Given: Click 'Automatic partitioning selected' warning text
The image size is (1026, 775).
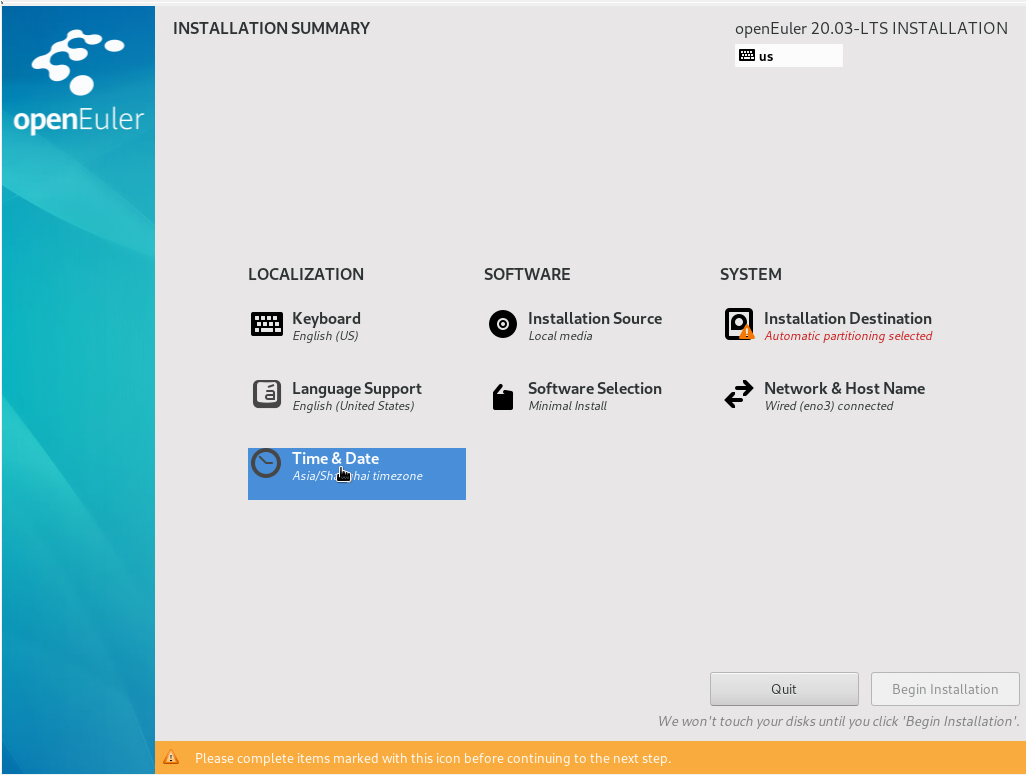Looking at the screenshot, I should (848, 336).
